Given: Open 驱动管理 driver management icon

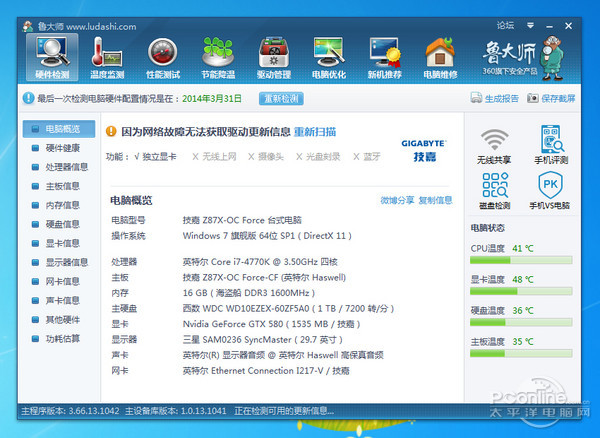Looking at the screenshot, I should [x=274, y=57].
